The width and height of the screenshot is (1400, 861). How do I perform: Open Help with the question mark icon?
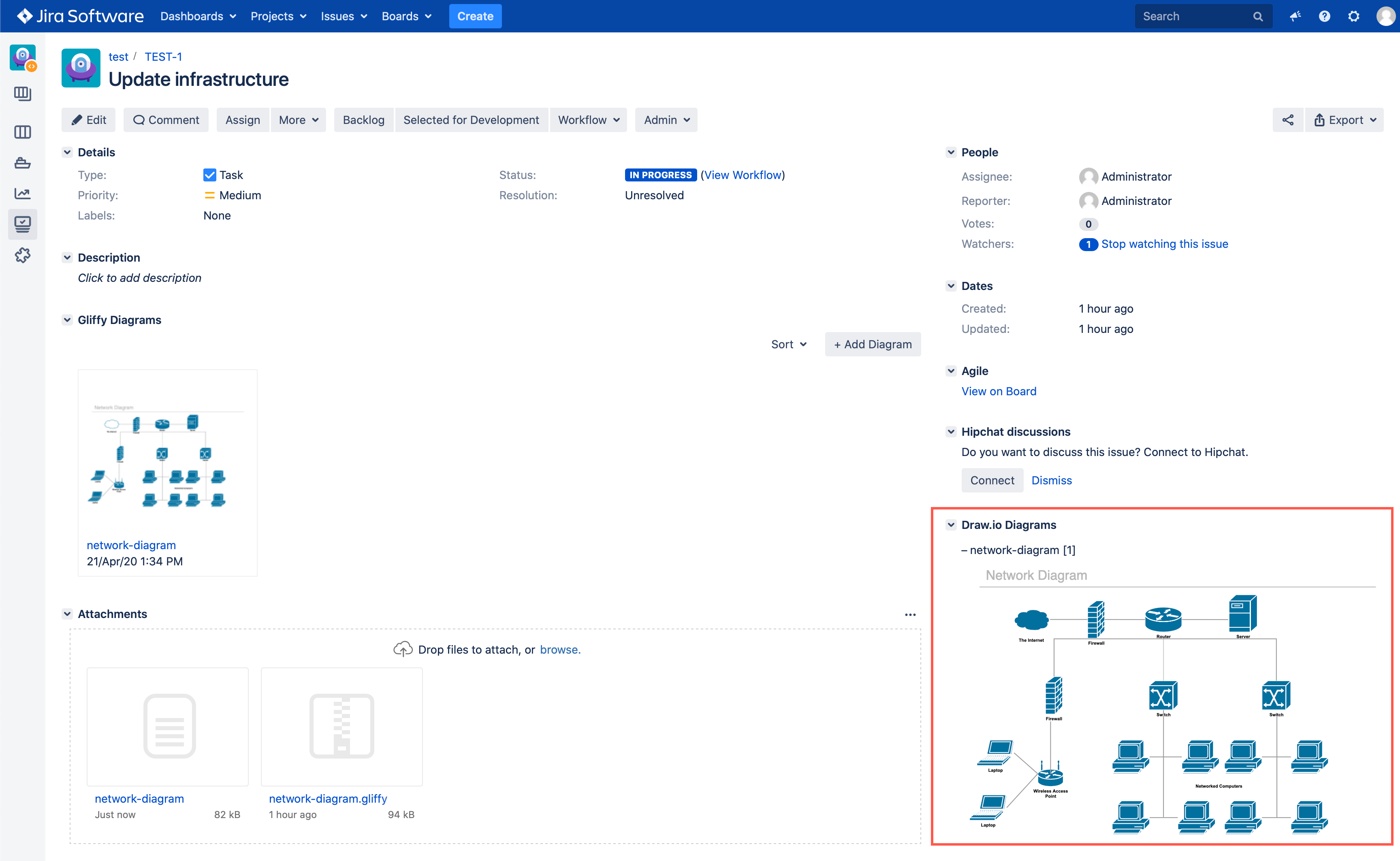[1325, 16]
